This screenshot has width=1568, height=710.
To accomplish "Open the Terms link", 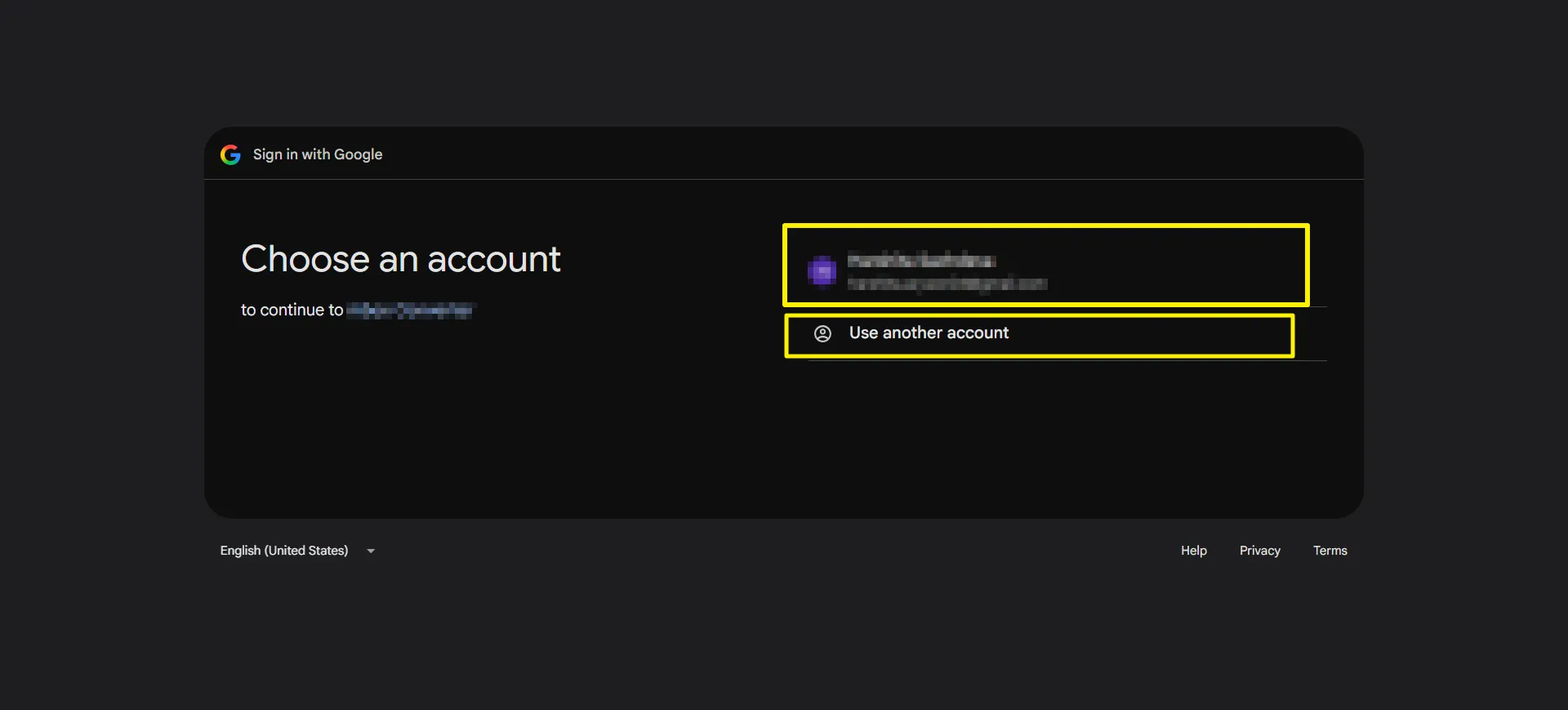I will point(1330,551).
